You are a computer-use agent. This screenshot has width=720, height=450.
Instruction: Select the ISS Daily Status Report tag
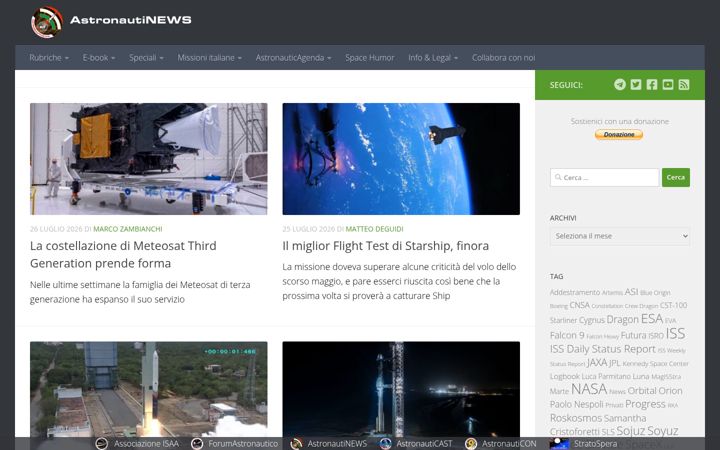pos(602,349)
